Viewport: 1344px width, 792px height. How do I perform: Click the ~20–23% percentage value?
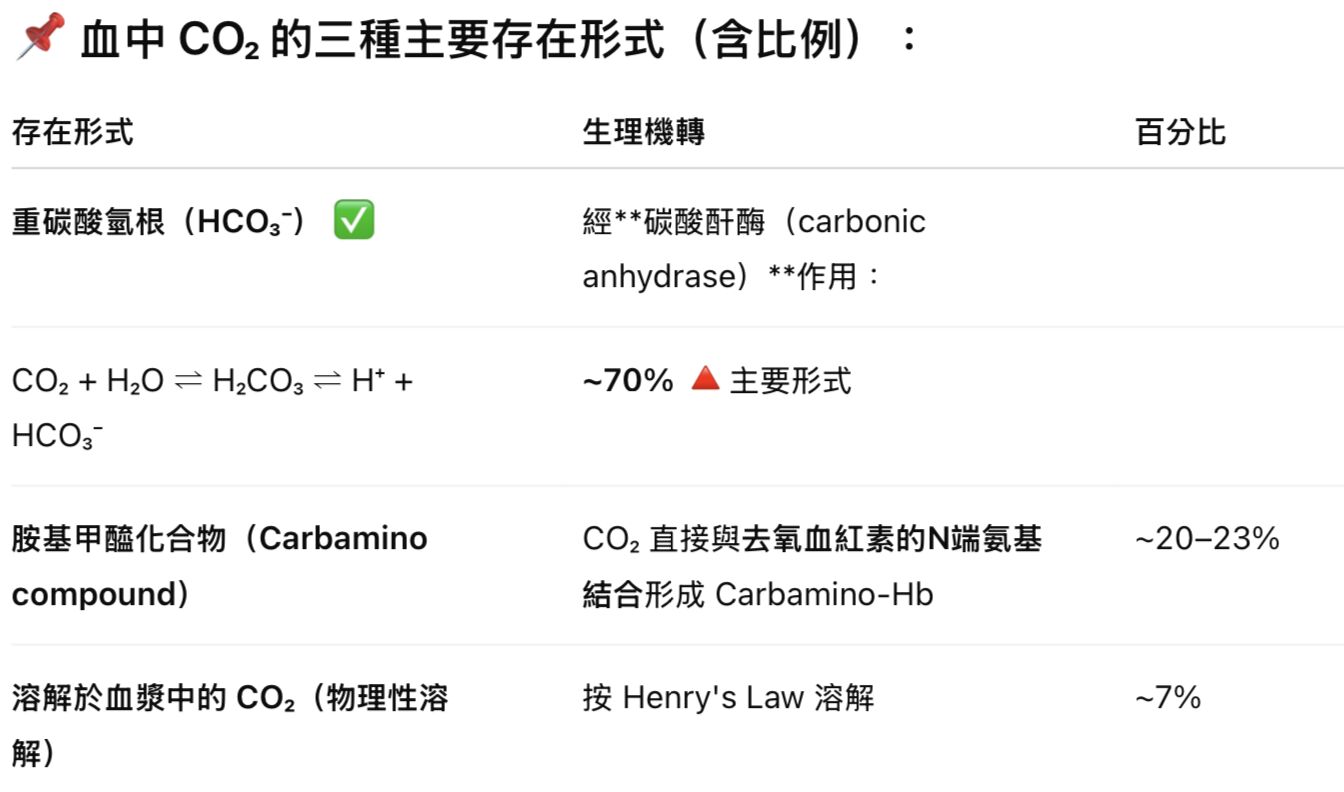pyautogui.click(x=1207, y=540)
